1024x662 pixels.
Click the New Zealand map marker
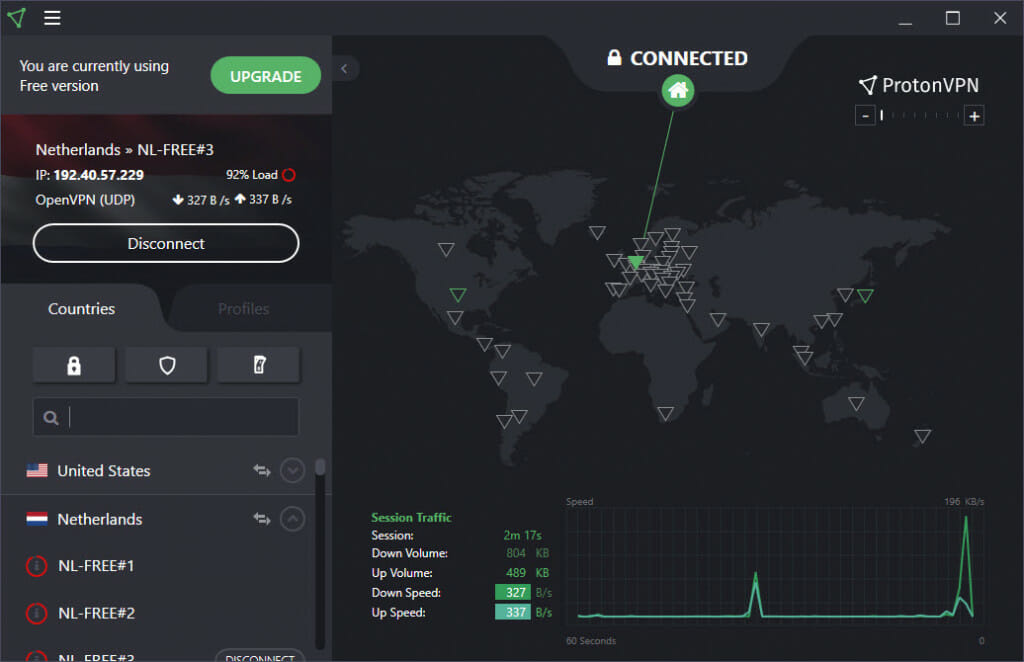click(x=923, y=435)
